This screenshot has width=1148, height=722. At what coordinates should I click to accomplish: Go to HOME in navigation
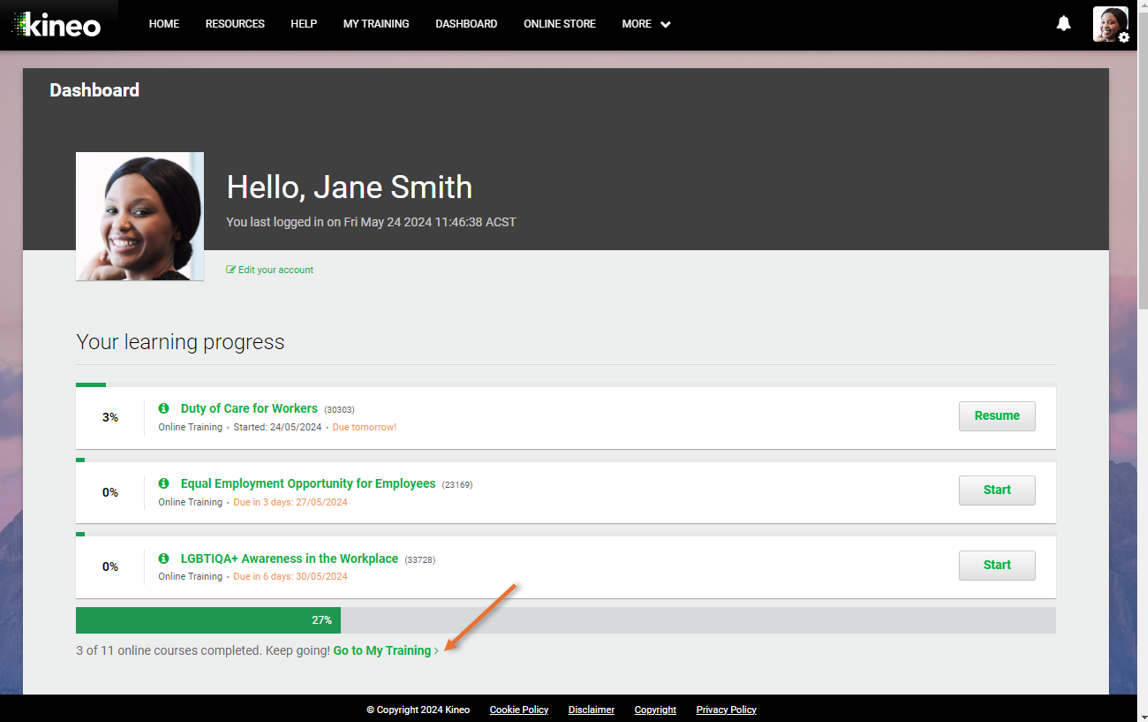pyautogui.click(x=164, y=24)
